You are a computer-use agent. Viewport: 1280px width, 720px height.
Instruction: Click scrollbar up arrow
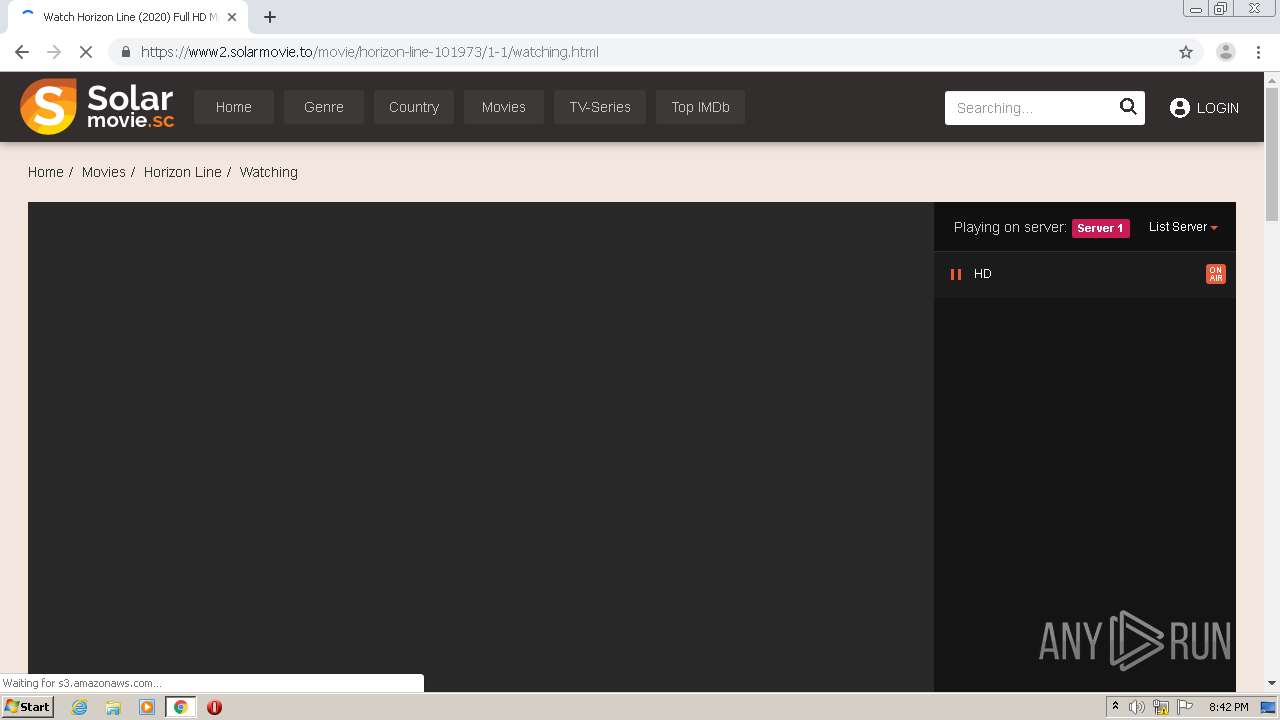click(x=1272, y=79)
